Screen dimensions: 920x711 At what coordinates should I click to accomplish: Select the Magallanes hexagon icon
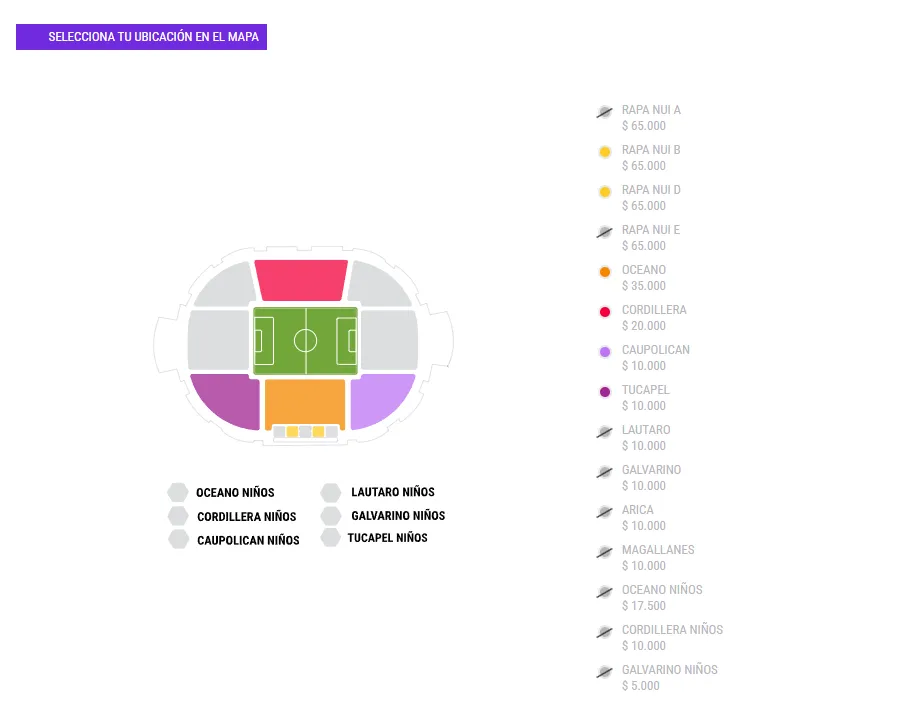(x=604, y=551)
